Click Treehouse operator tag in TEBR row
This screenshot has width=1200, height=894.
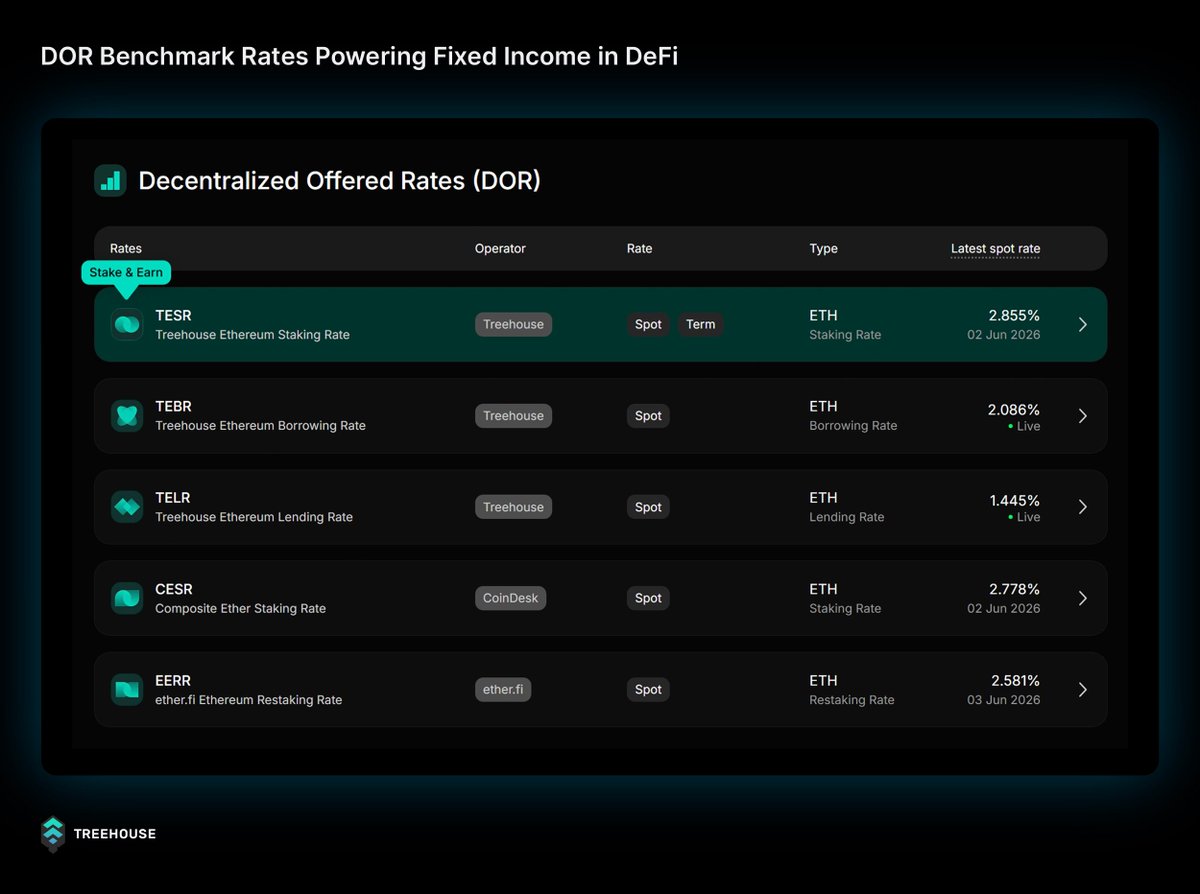pos(513,416)
